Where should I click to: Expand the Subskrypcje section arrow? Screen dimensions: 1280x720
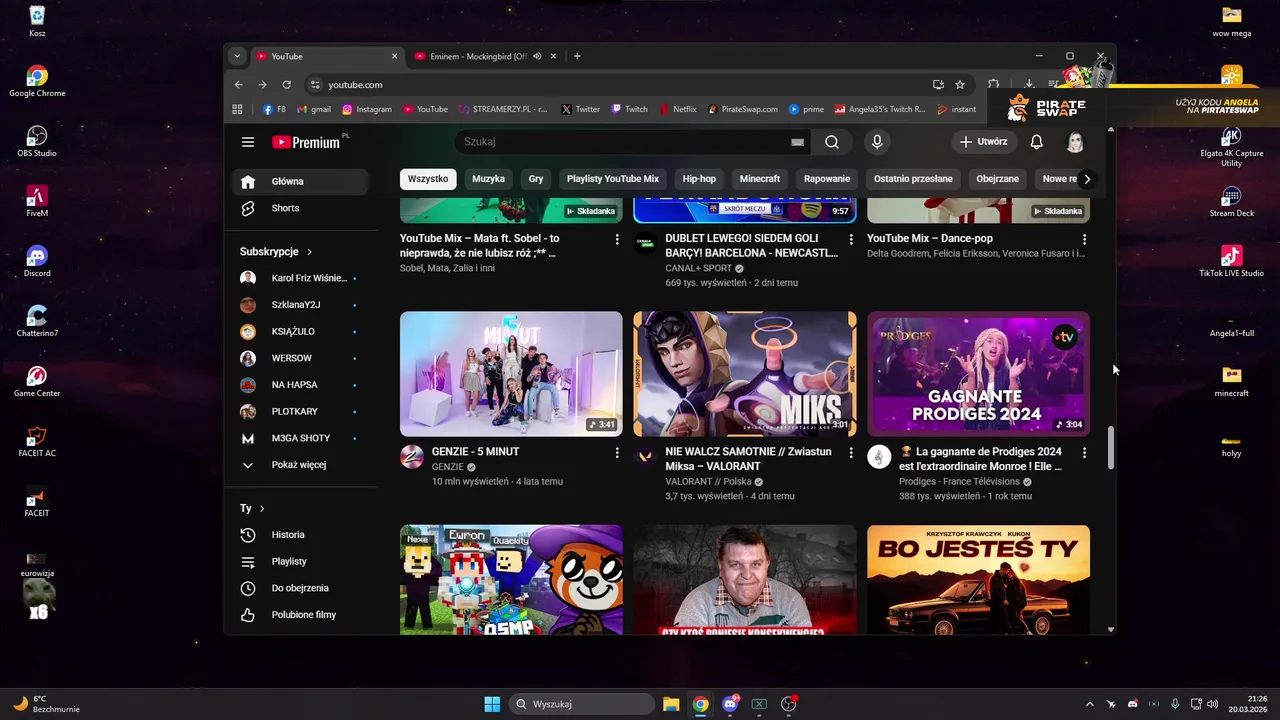click(x=309, y=252)
